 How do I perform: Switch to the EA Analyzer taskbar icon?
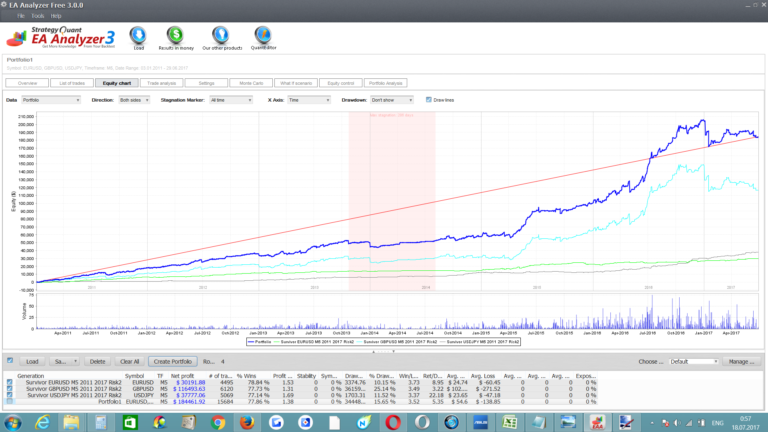point(597,422)
